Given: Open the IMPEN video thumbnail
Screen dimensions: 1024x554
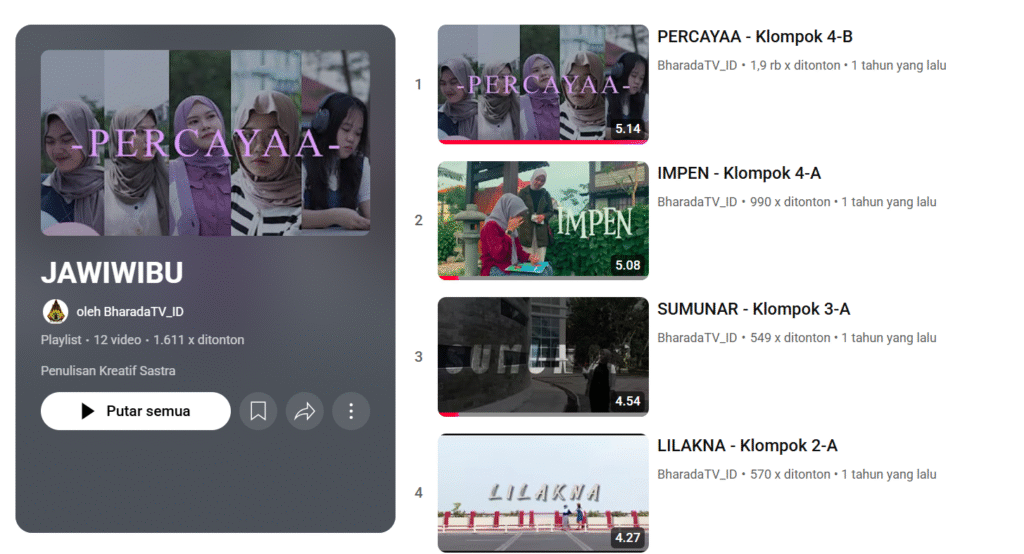Looking at the screenshot, I should tap(542, 219).
